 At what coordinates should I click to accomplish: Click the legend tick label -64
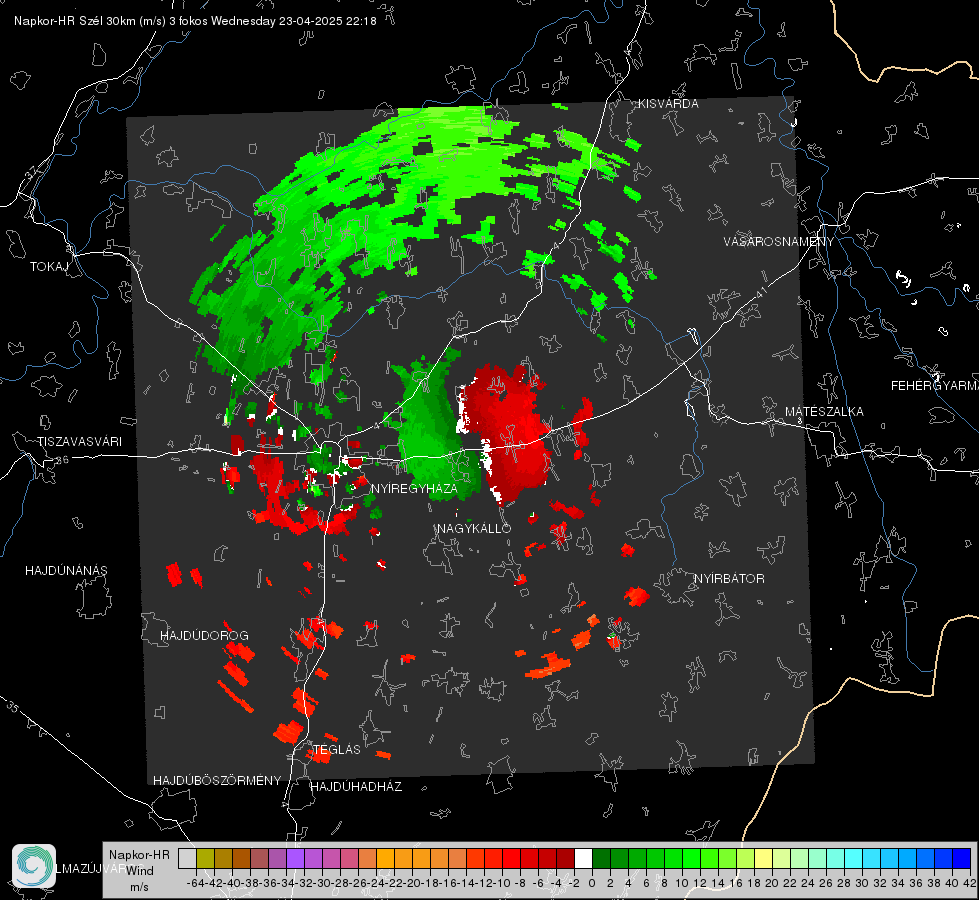pos(195,883)
